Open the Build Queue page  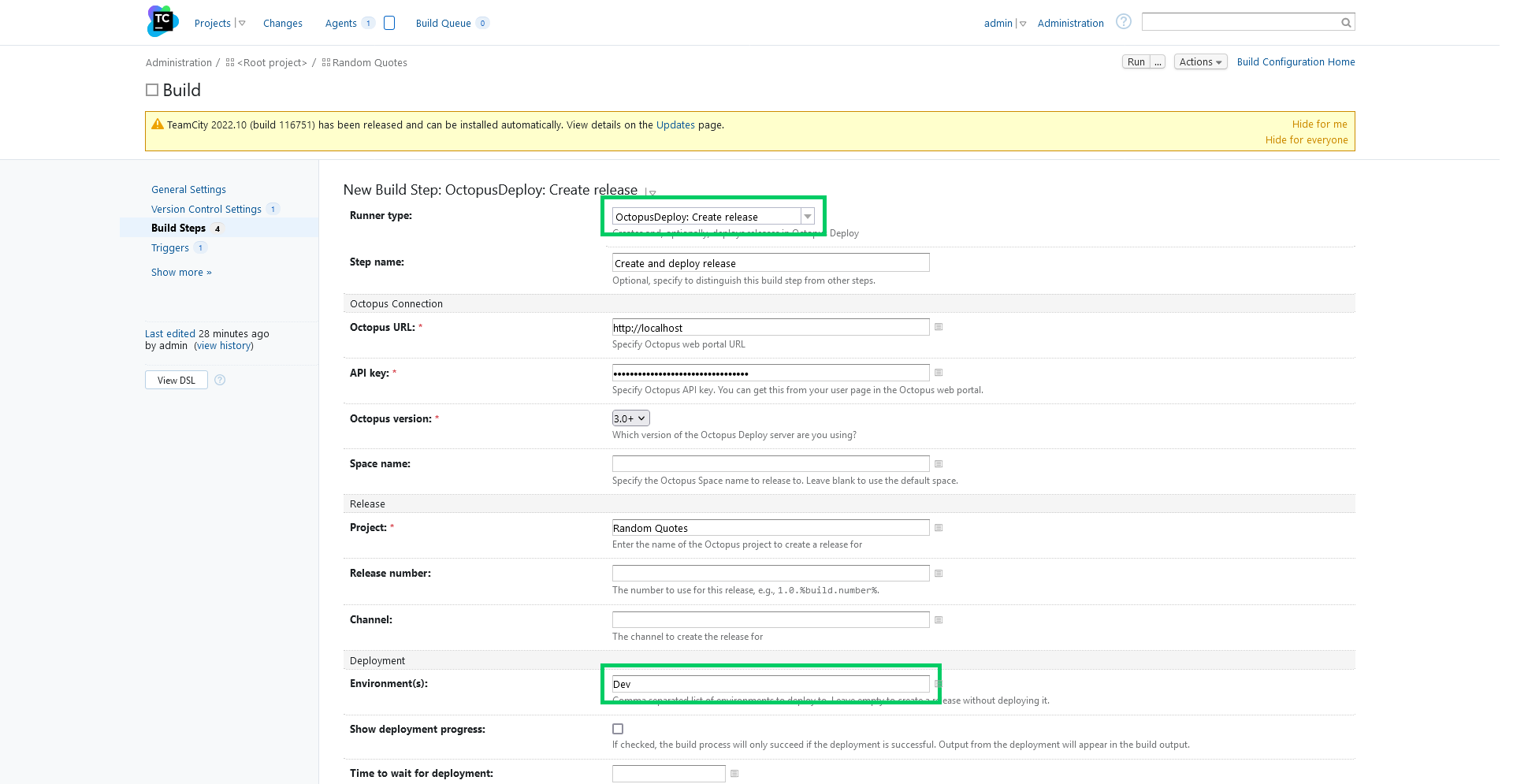444,24
